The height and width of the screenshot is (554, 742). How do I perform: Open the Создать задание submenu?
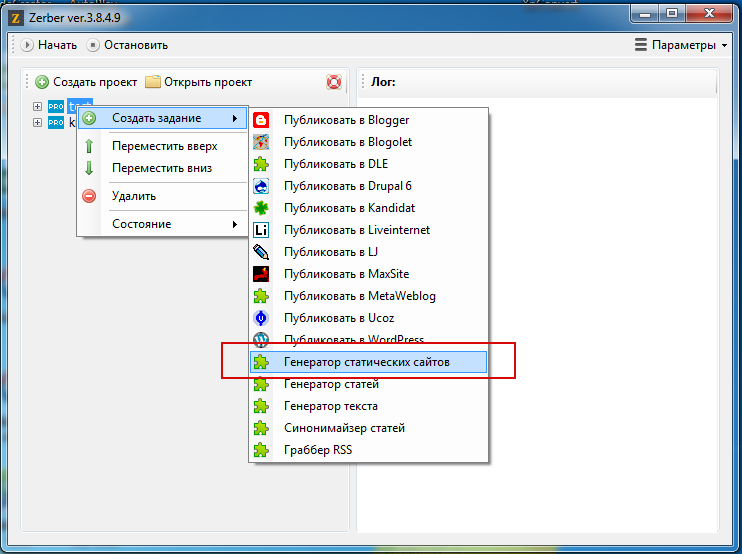tap(163, 118)
